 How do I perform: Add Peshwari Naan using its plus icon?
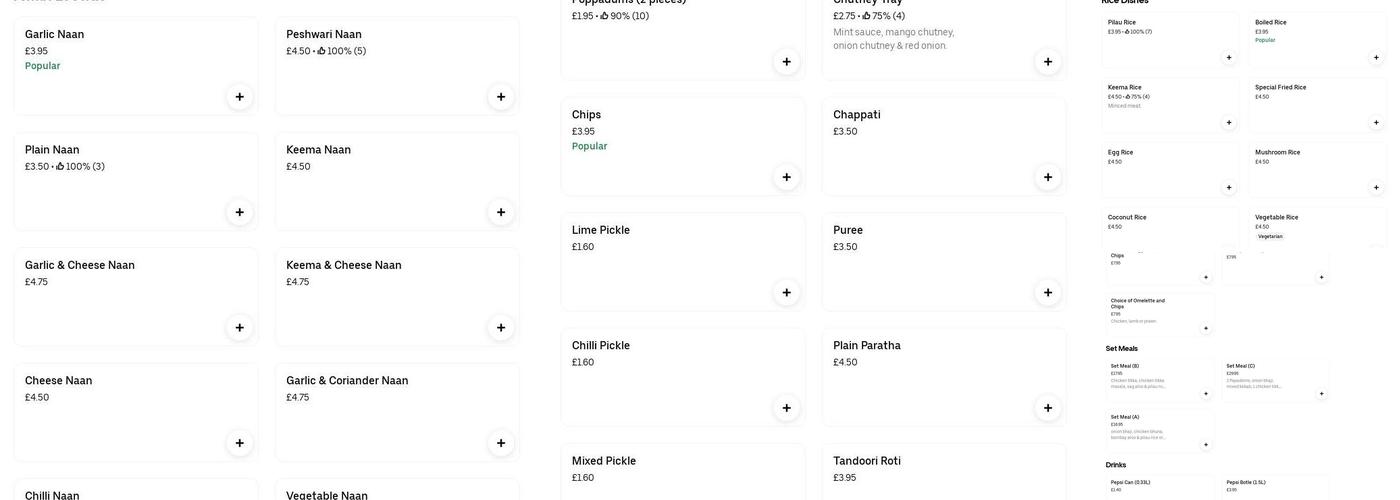tap(501, 97)
